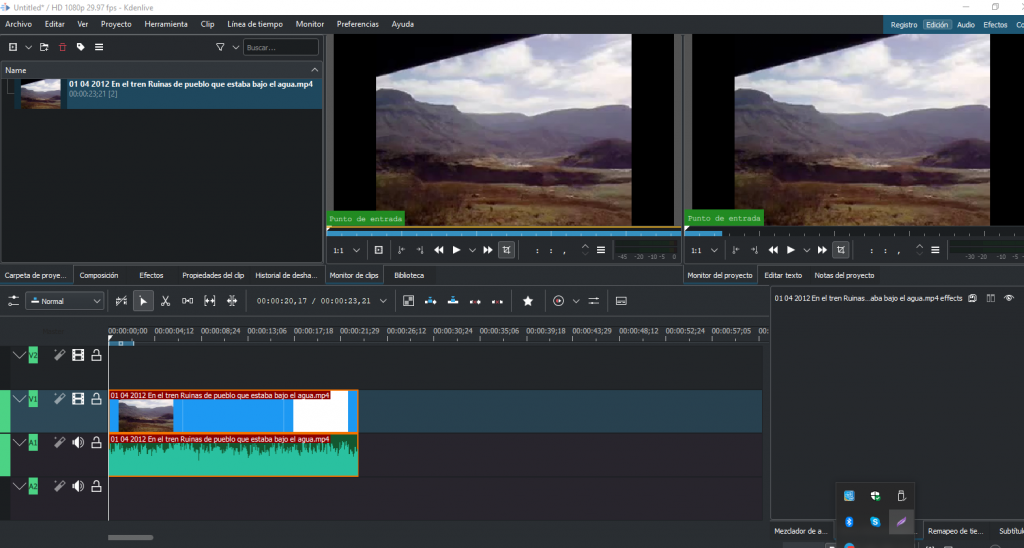
Task: Toggle lock on the V1 track
Action: [x=96, y=399]
